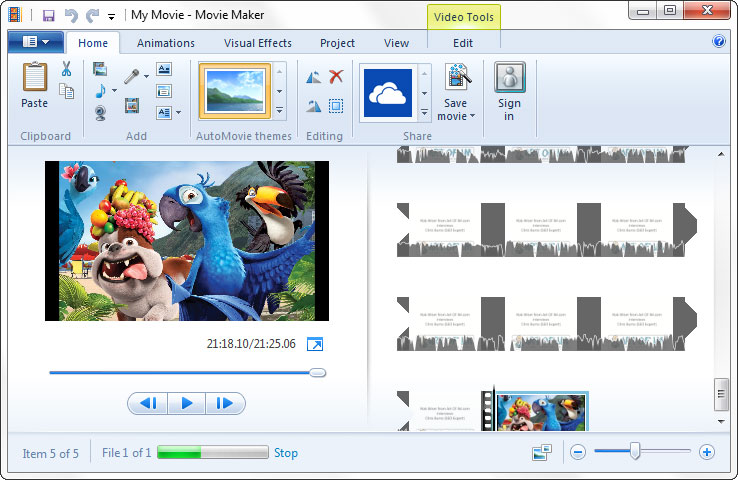The width and height of the screenshot is (738, 480).
Task: Click the video preview monitor image
Action: (187, 241)
